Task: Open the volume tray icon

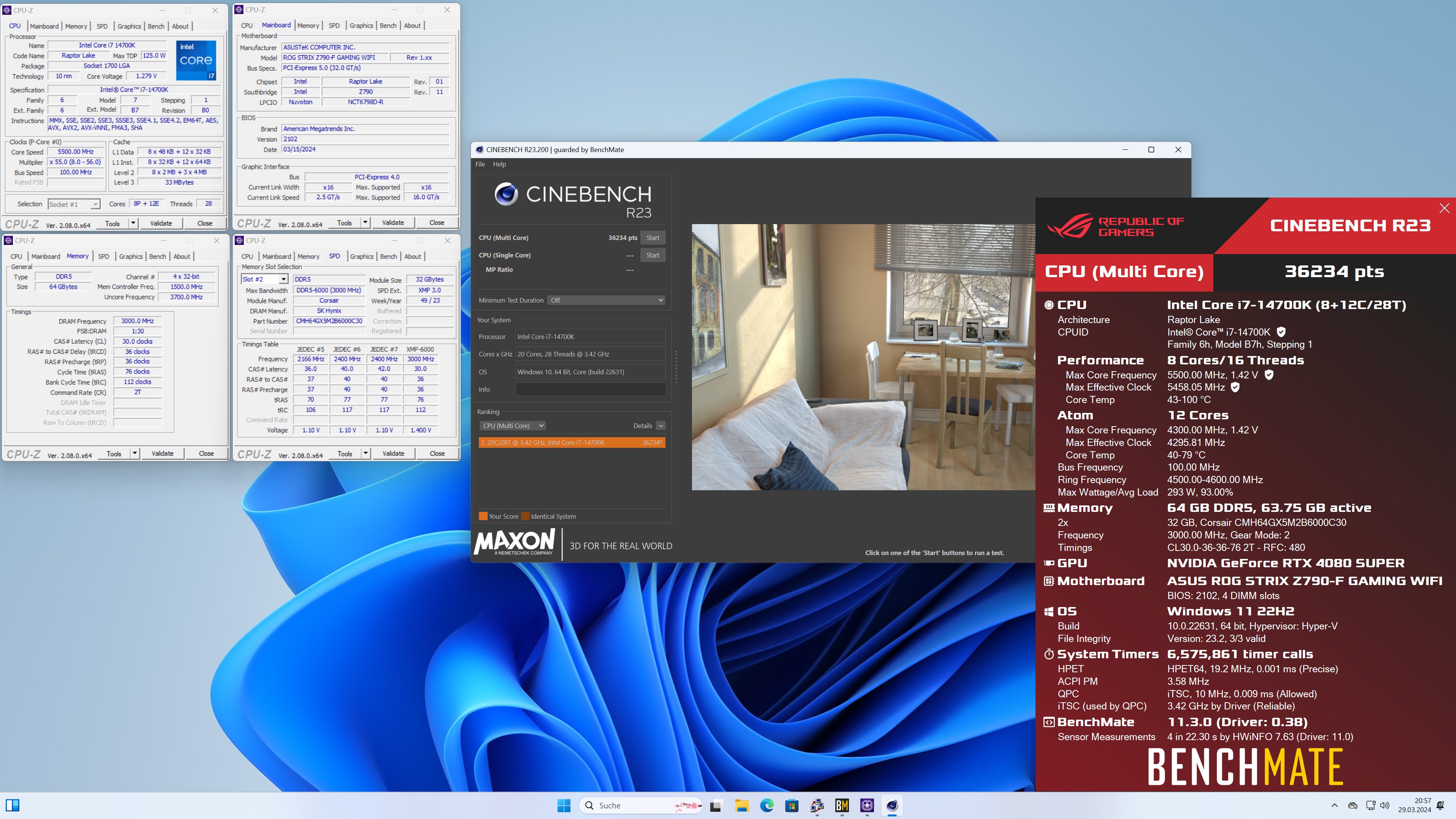Action: [x=1384, y=805]
